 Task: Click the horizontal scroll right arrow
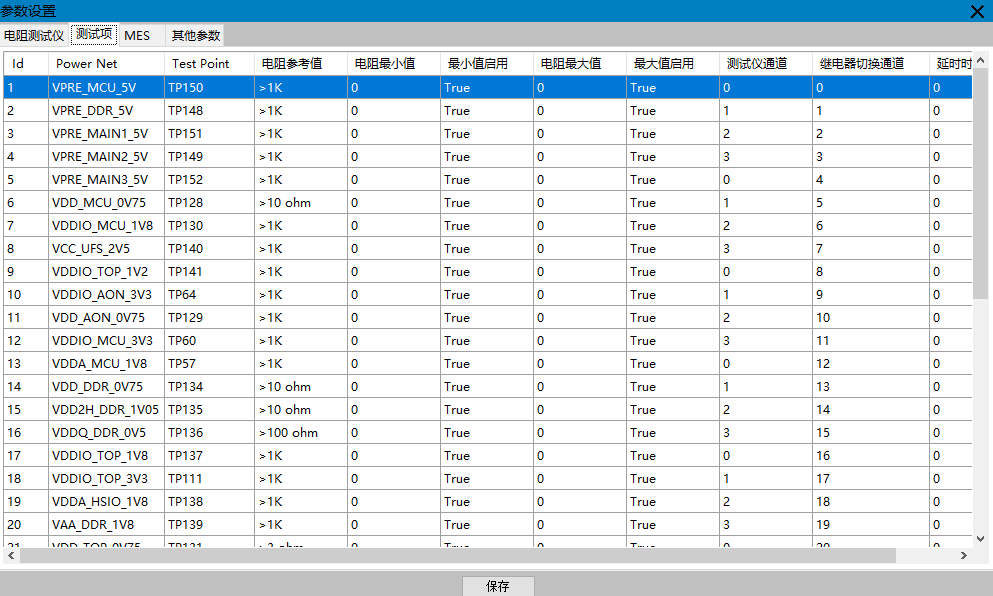click(x=963, y=555)
